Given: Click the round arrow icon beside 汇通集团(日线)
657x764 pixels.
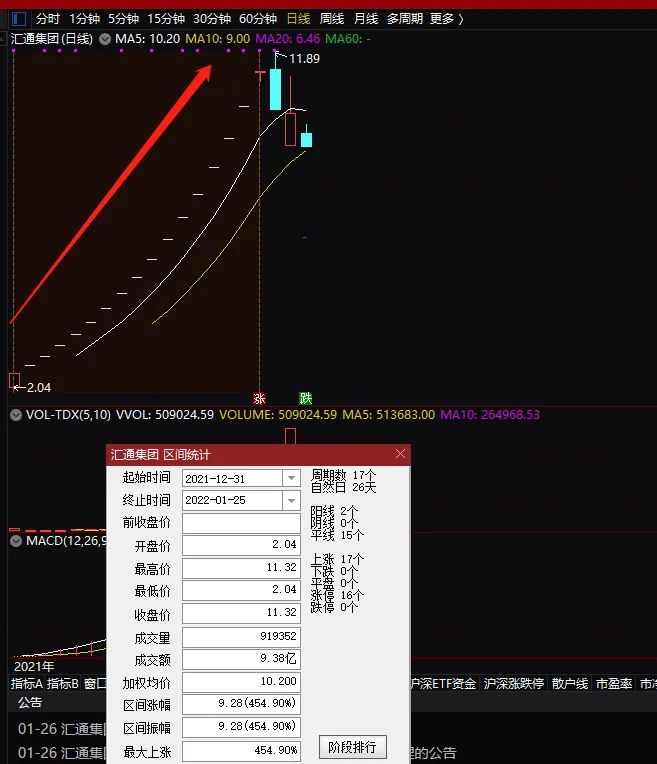Looking at the screenshot, I should (105, 39).
